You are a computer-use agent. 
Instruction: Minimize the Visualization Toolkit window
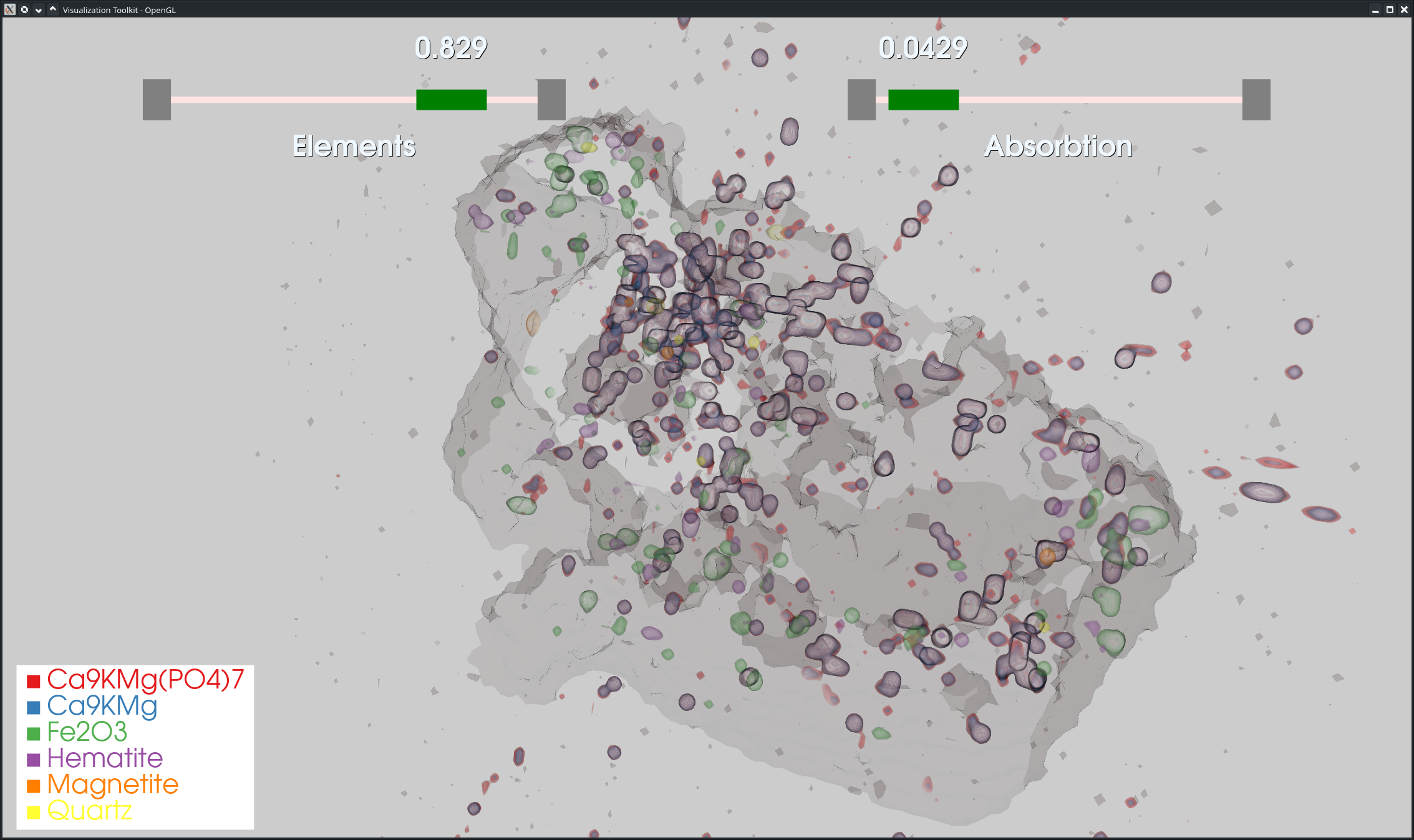(x=1375, y=9)
